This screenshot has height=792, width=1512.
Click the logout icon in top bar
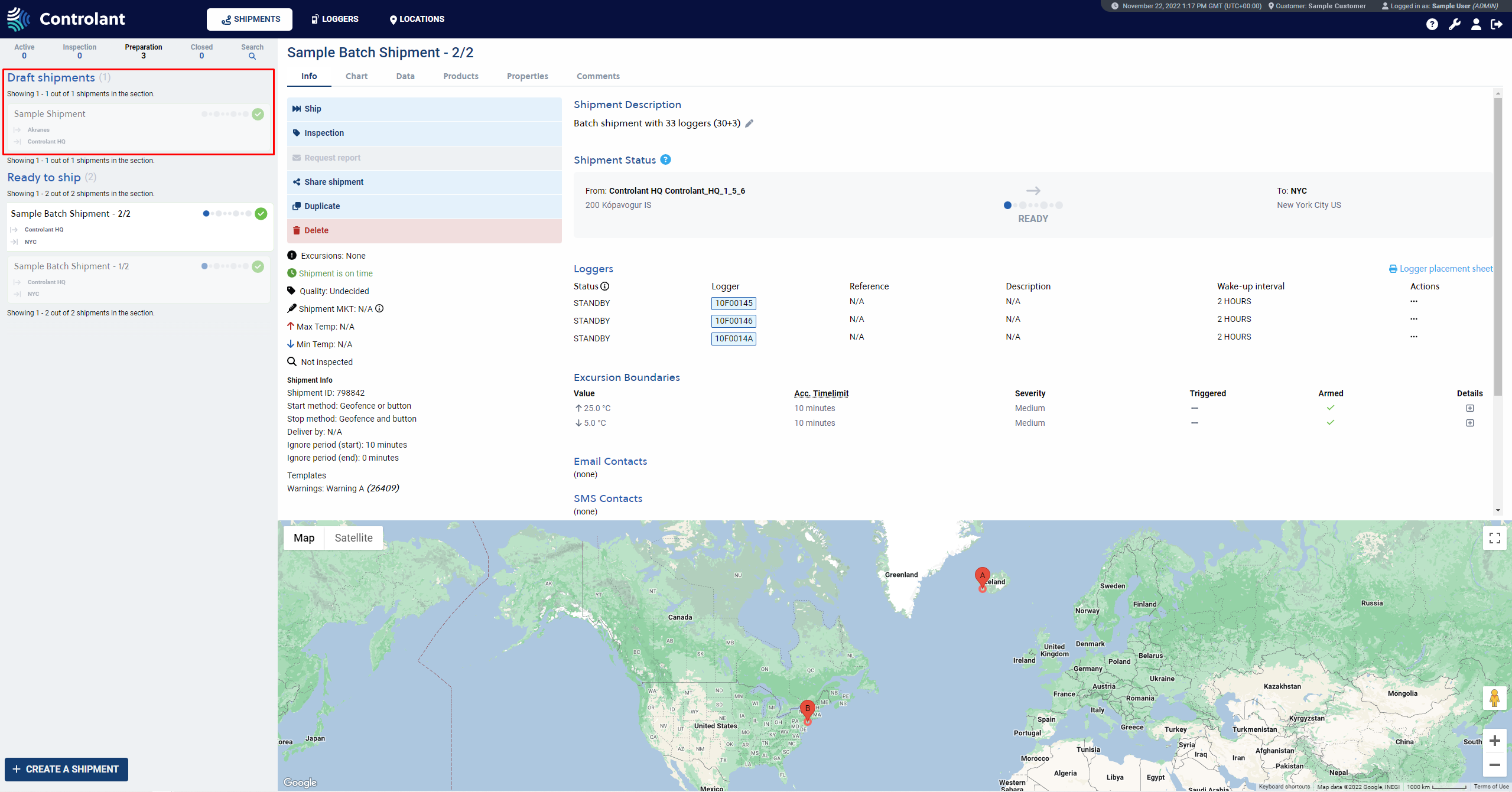[x=1497, y=24]
